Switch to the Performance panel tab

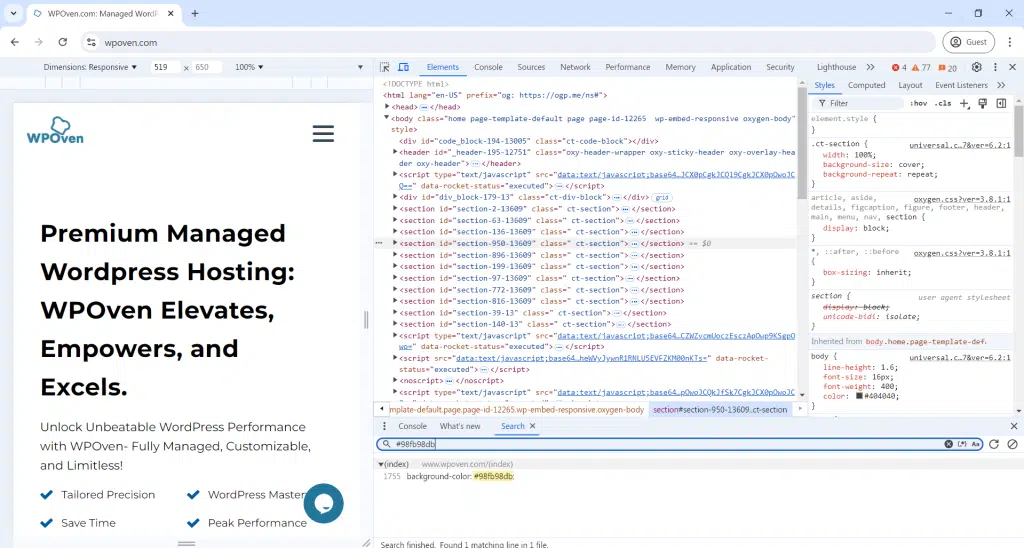point(628,67)
